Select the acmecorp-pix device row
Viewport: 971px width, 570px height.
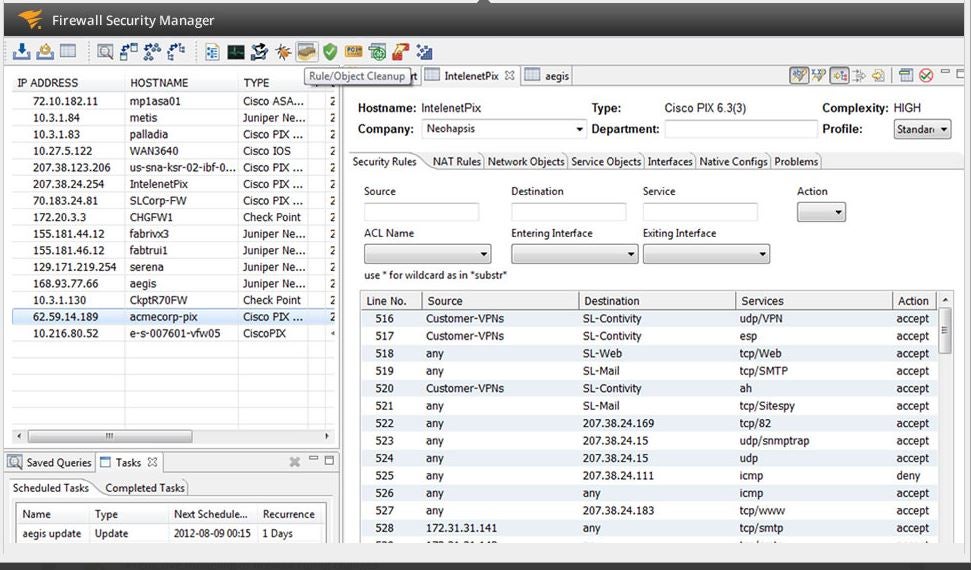click(173, 317)
